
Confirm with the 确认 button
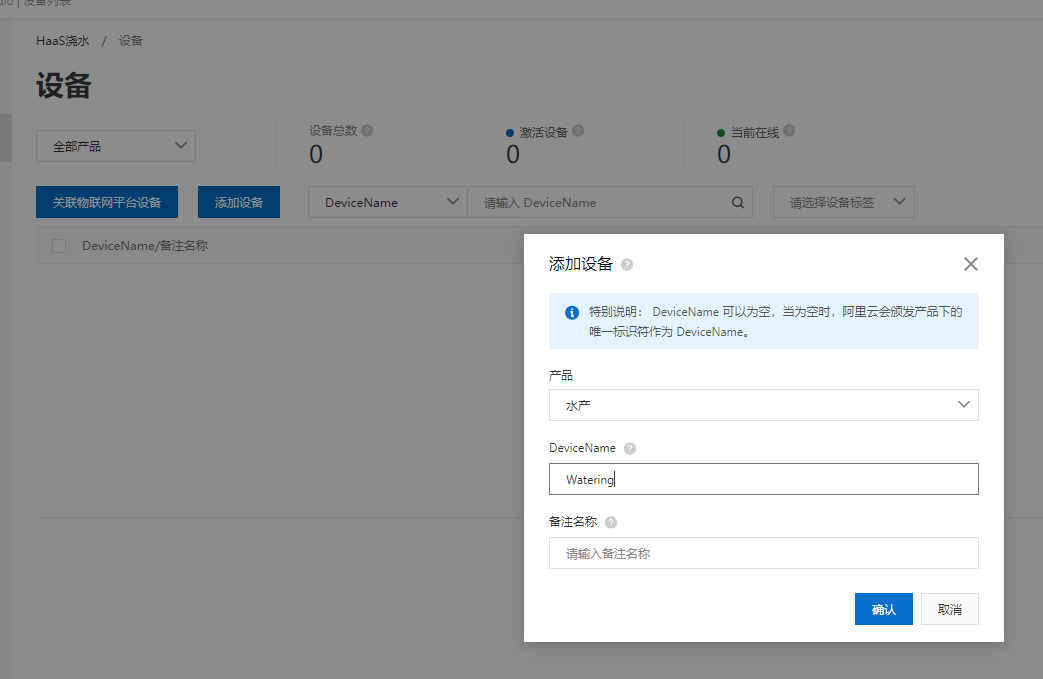883,609
